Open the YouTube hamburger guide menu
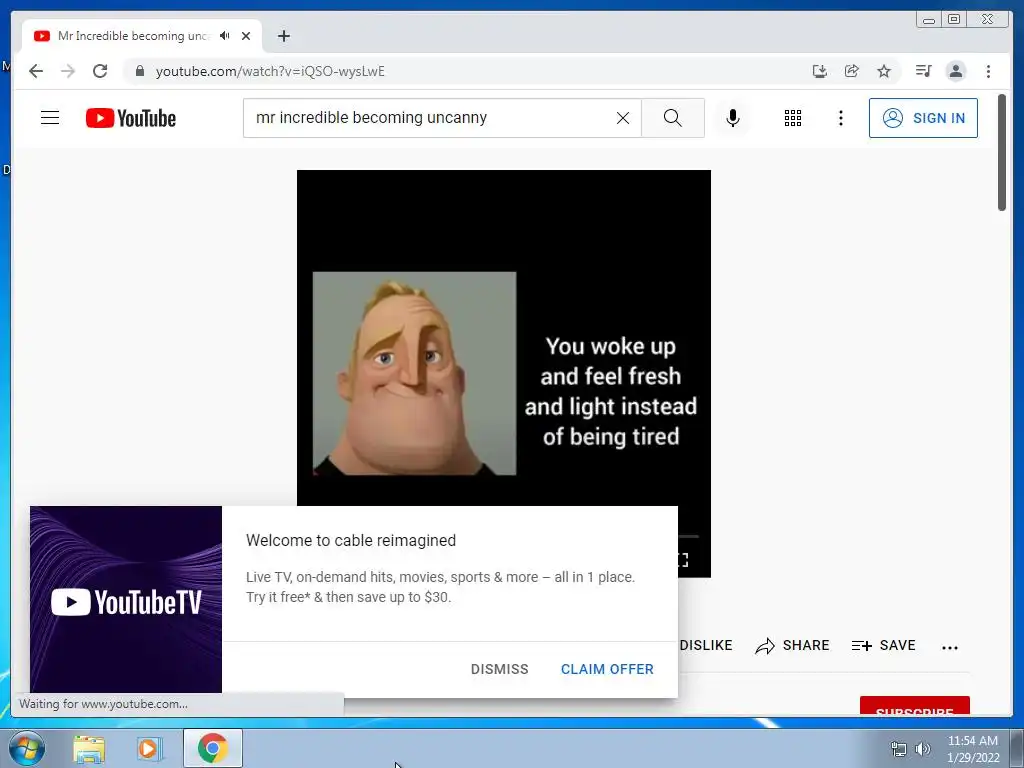Screen dimensions: 1024x768 pos(50,118)
